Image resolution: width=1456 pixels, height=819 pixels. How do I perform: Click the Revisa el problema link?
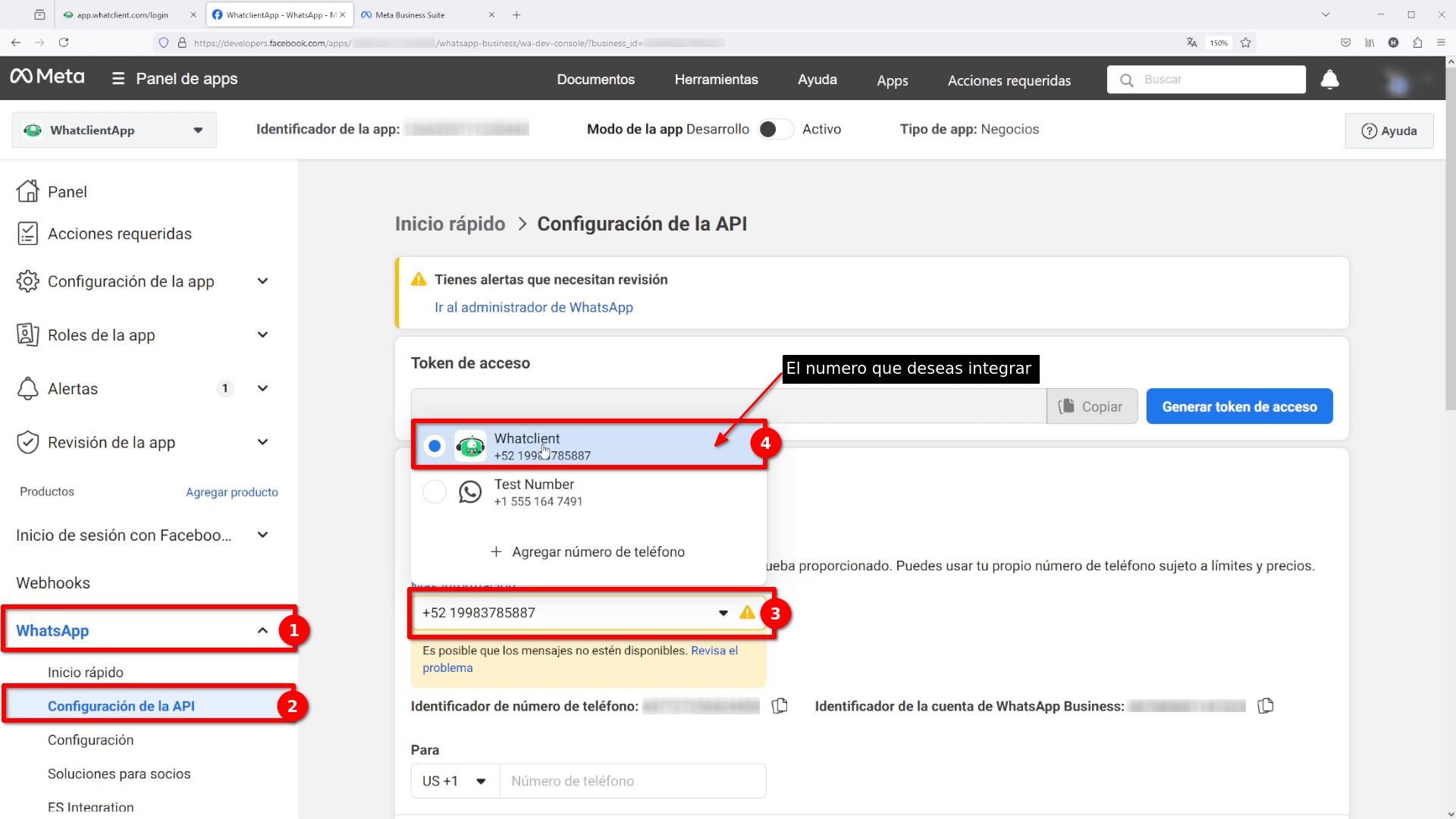point(580,659)
